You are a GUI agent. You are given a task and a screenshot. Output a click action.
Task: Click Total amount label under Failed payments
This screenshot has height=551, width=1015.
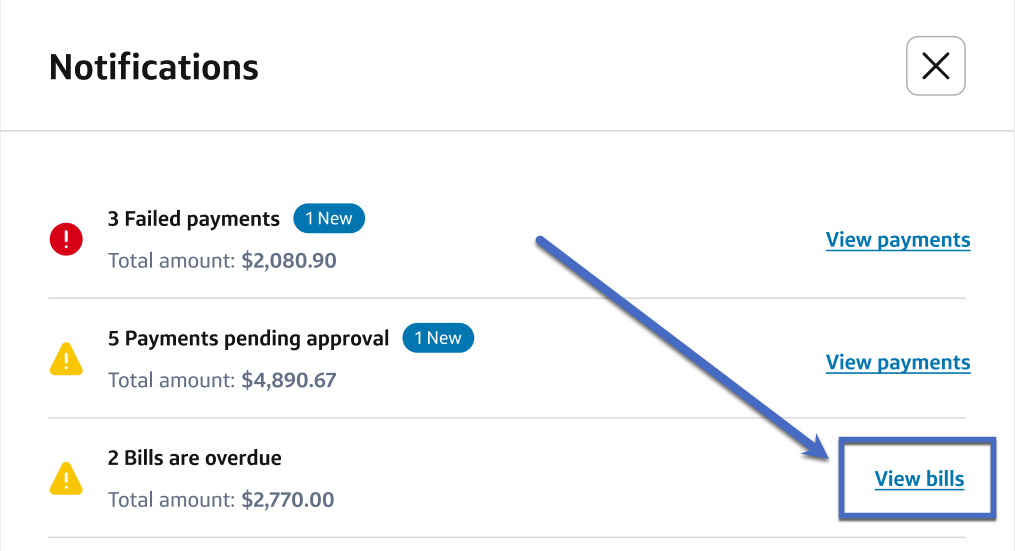coord(171,261)
